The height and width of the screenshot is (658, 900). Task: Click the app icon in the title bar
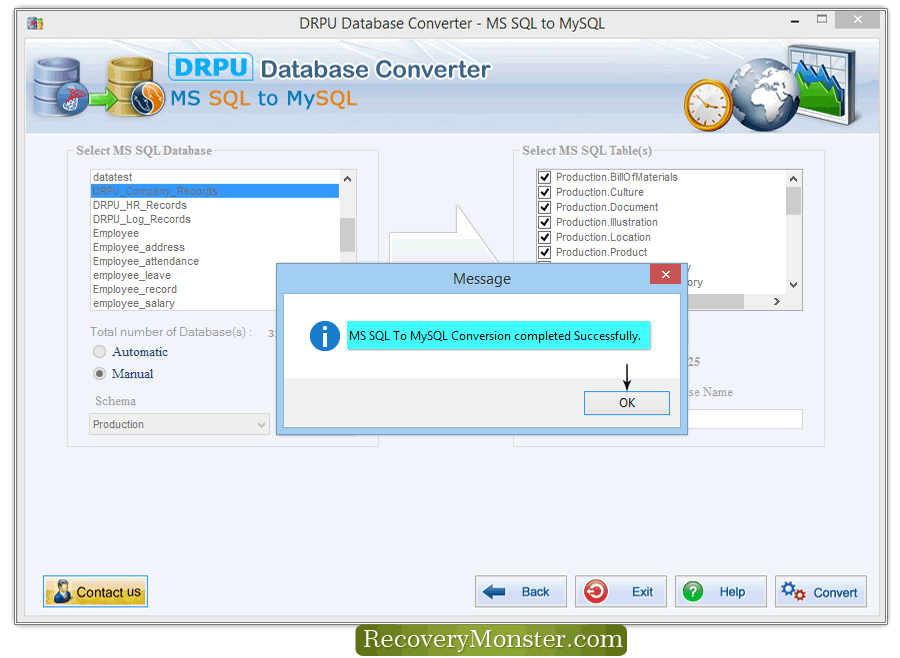coord(36,24)
